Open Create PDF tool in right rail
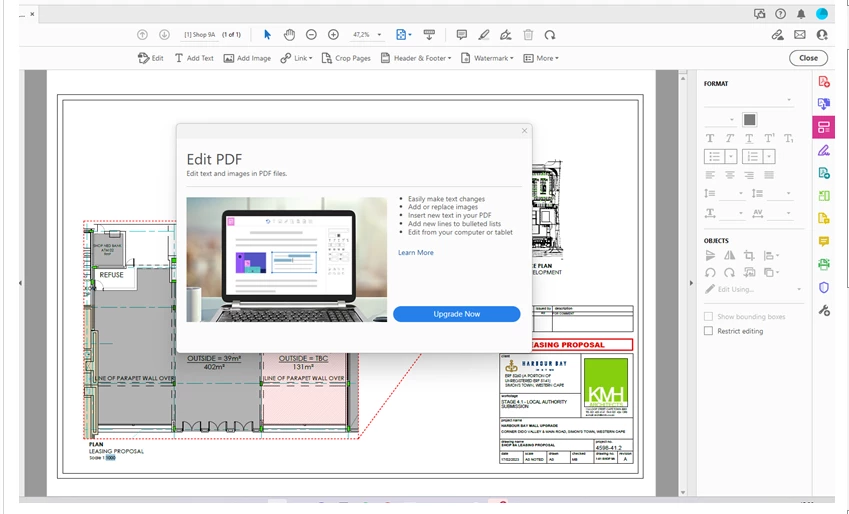This screenshot has width=849, height=514. 824,82
